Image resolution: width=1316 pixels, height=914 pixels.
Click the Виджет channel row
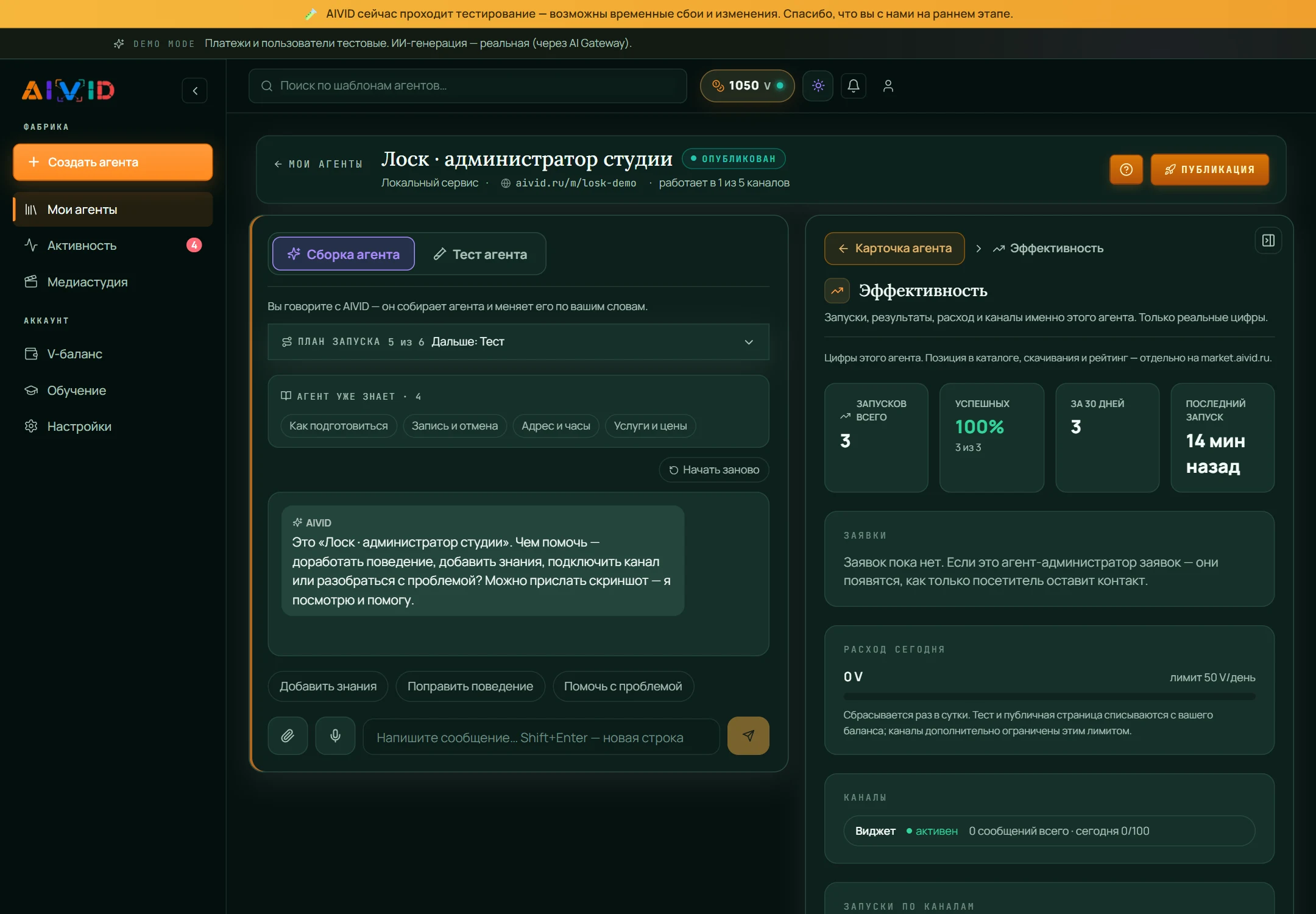1049,831
